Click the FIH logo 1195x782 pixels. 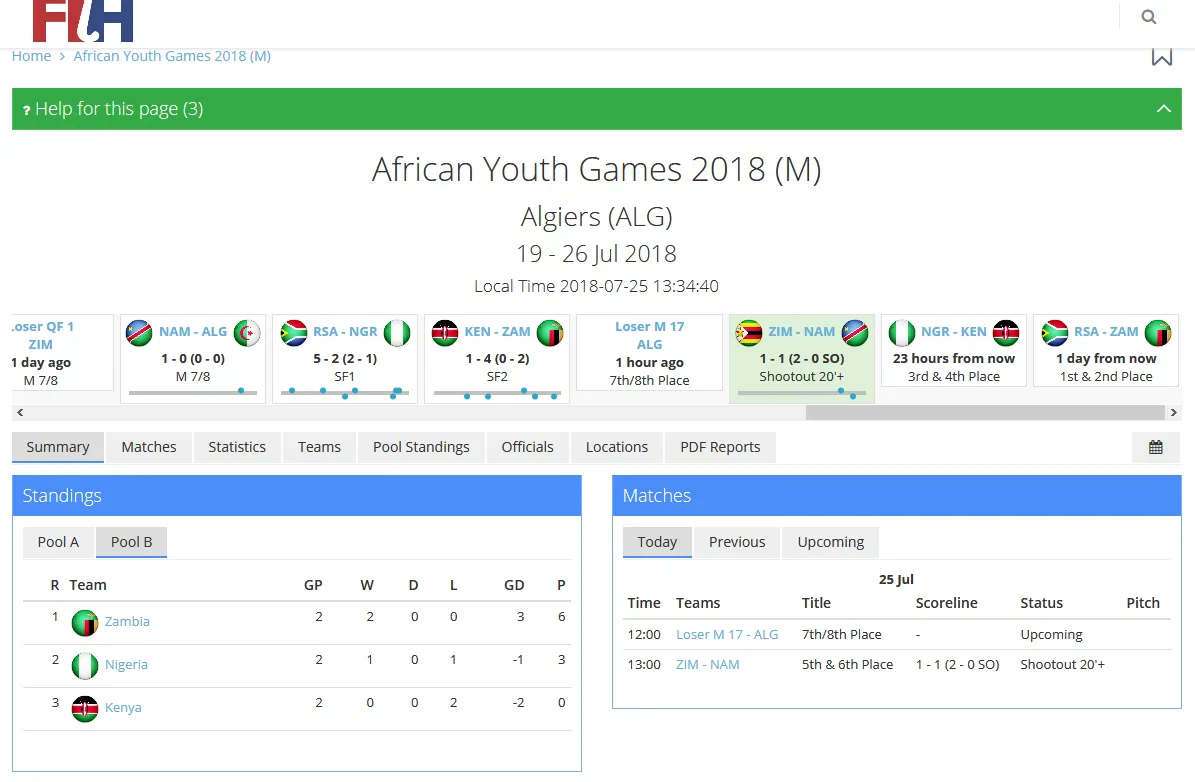point(82,20)
